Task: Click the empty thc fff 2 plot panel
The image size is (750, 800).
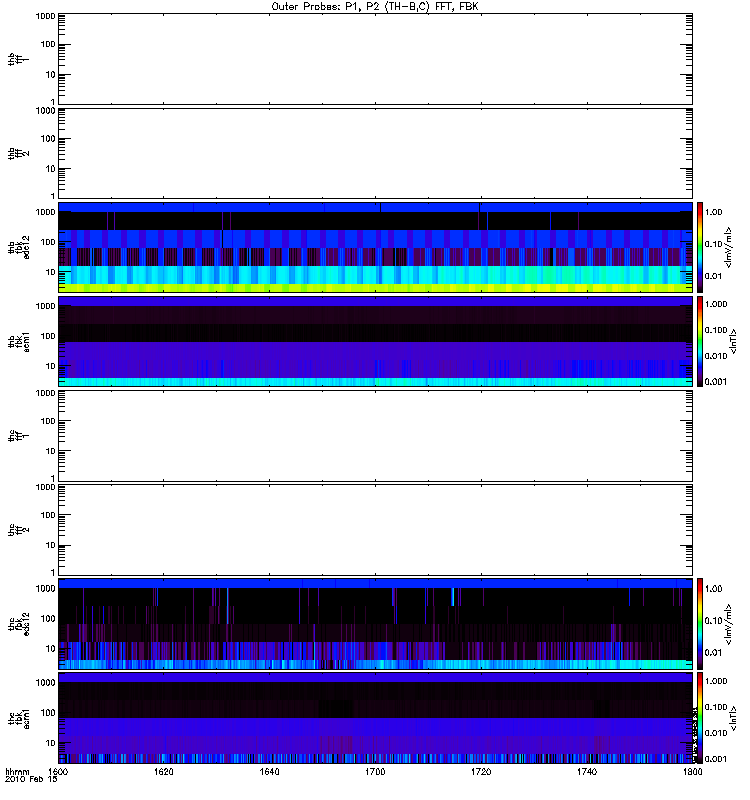Action: (375, 530)
